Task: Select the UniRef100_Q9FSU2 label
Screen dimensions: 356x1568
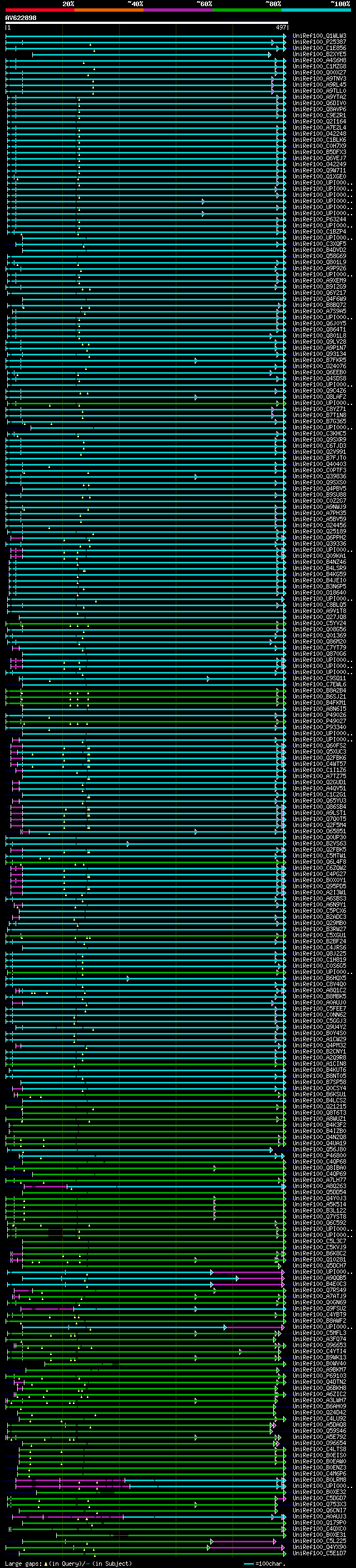Action: (x=319, y=1308)
